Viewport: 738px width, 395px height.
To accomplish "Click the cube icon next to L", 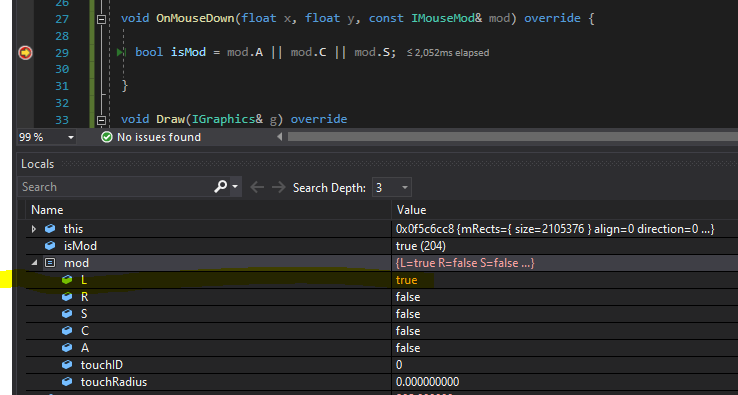I will (x=67, y=280).
